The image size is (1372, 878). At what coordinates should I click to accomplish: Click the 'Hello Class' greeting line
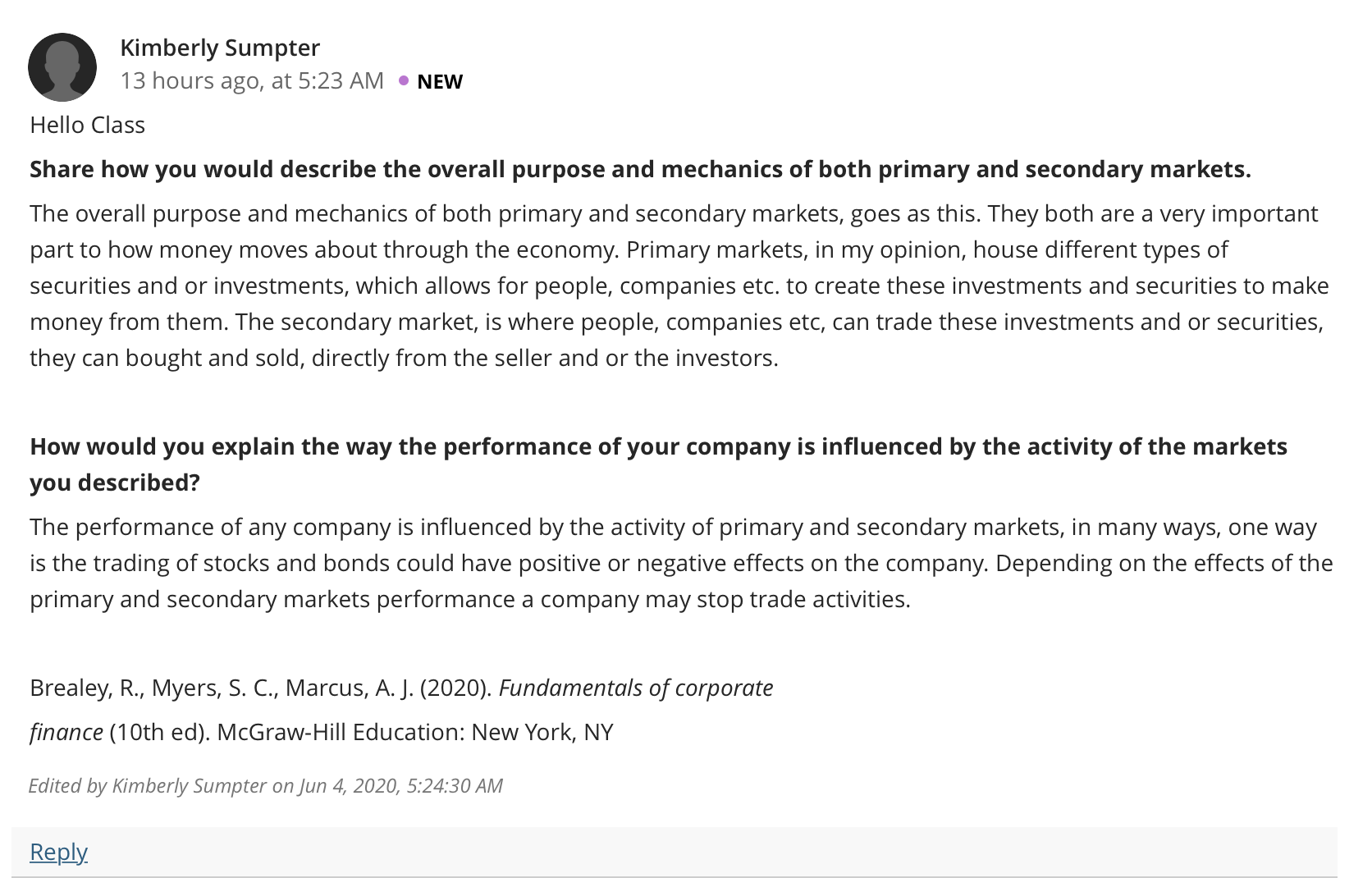[x=87, y=125]
